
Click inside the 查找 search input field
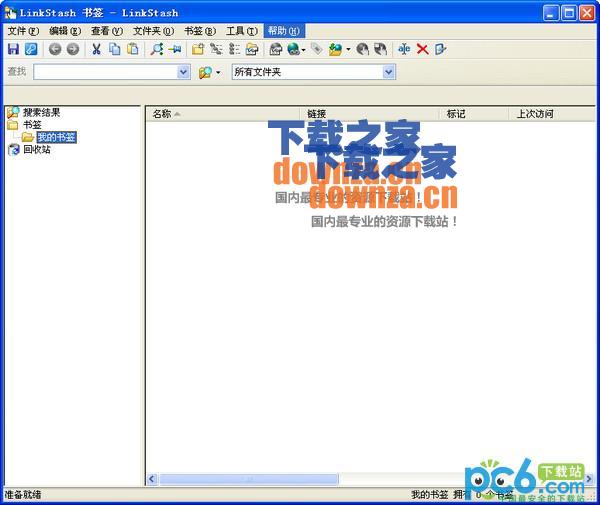click(x=106, y=72)
